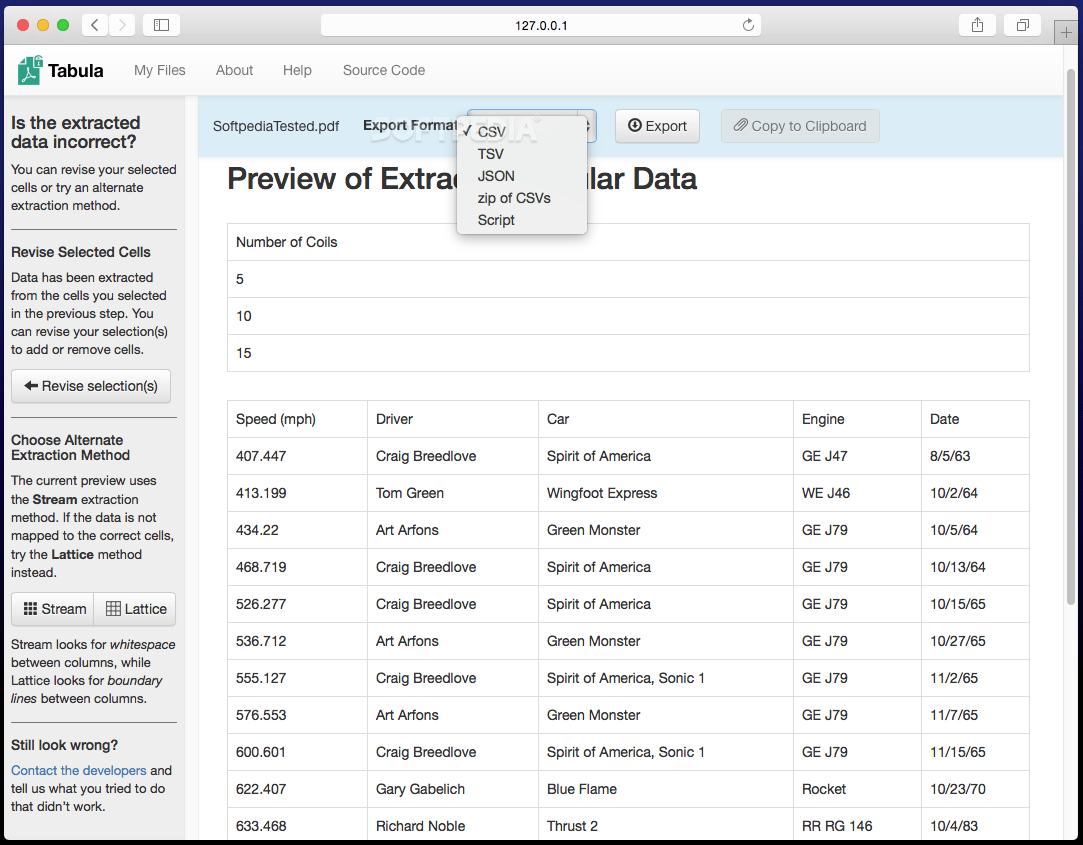Go back with Safari's back arrow
This screenshot has width=1083, height=845.
(95, 26)
